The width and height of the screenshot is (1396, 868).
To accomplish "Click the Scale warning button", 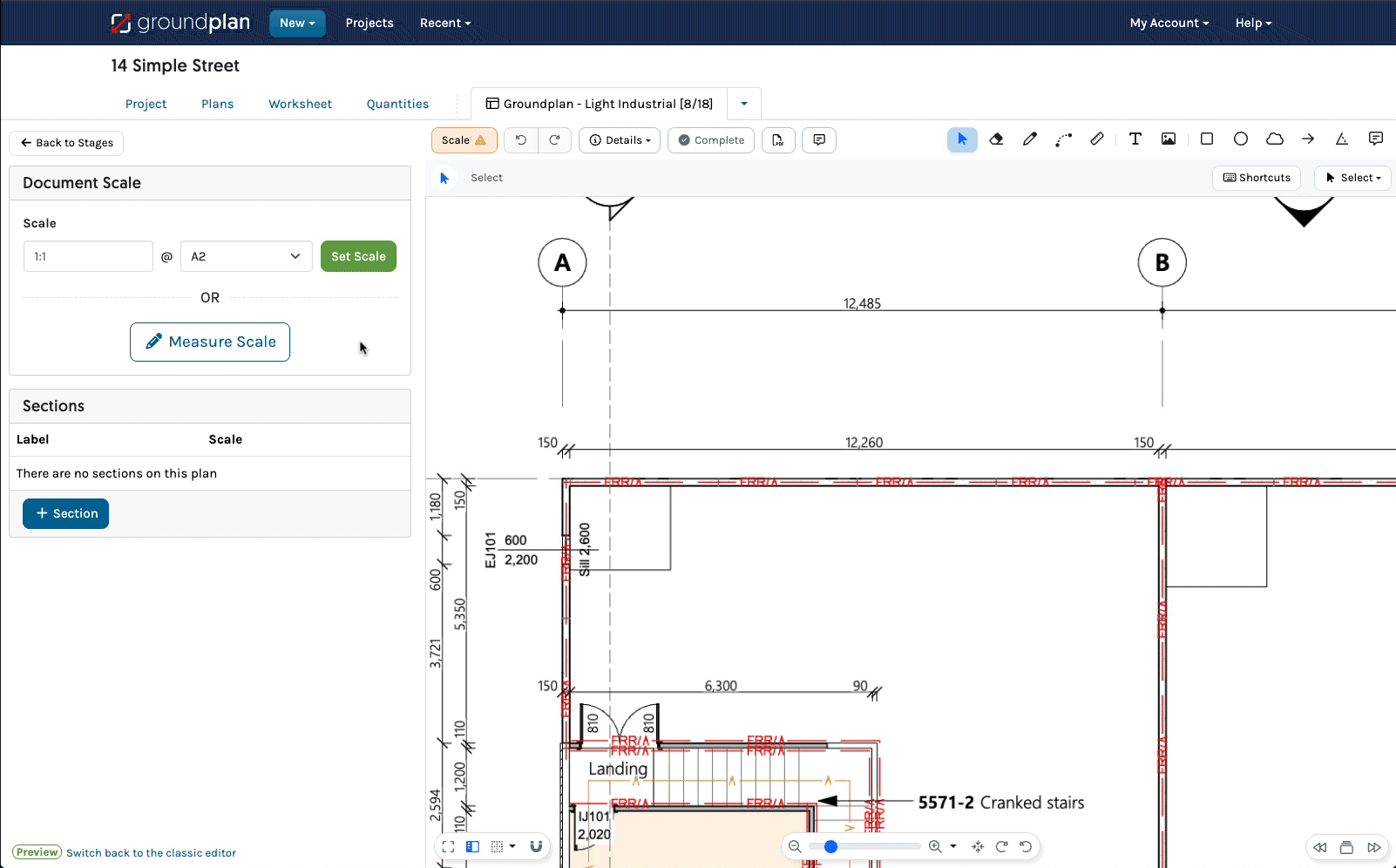I will (464, 140).
